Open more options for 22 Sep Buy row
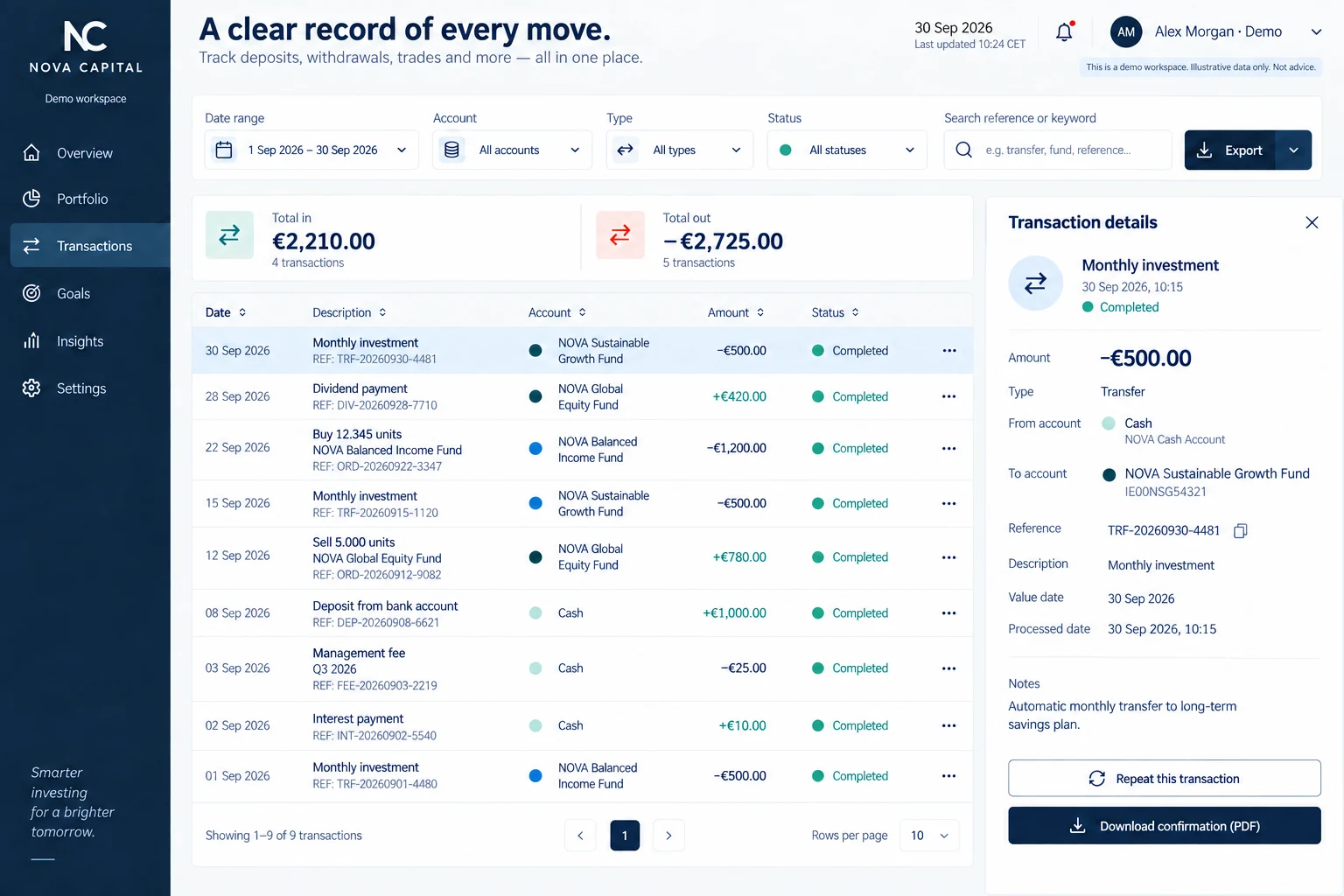Screen dimensions: 1344x896 click(949, 448)
